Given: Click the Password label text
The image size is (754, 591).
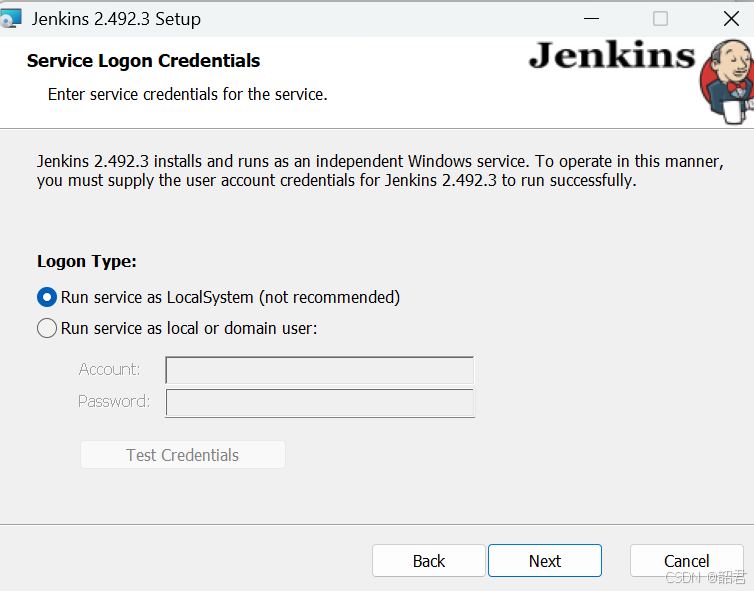Looking at the screenshot, I should 114,401.
